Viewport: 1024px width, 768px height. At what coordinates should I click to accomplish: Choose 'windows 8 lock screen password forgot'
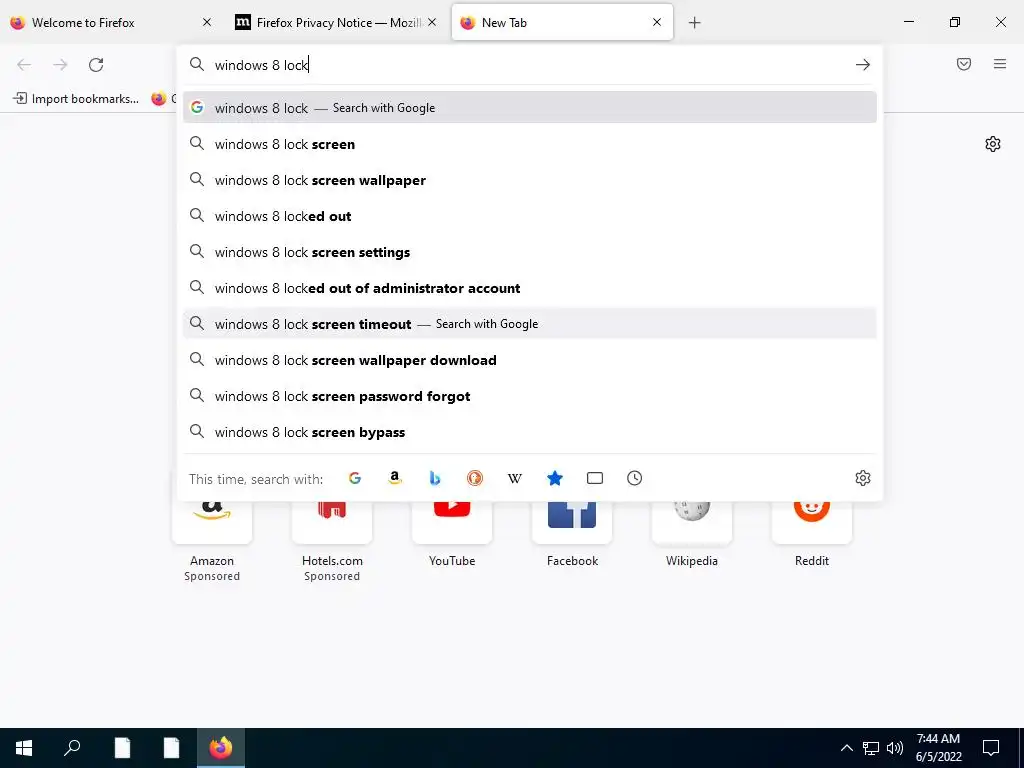click(530, 396)
